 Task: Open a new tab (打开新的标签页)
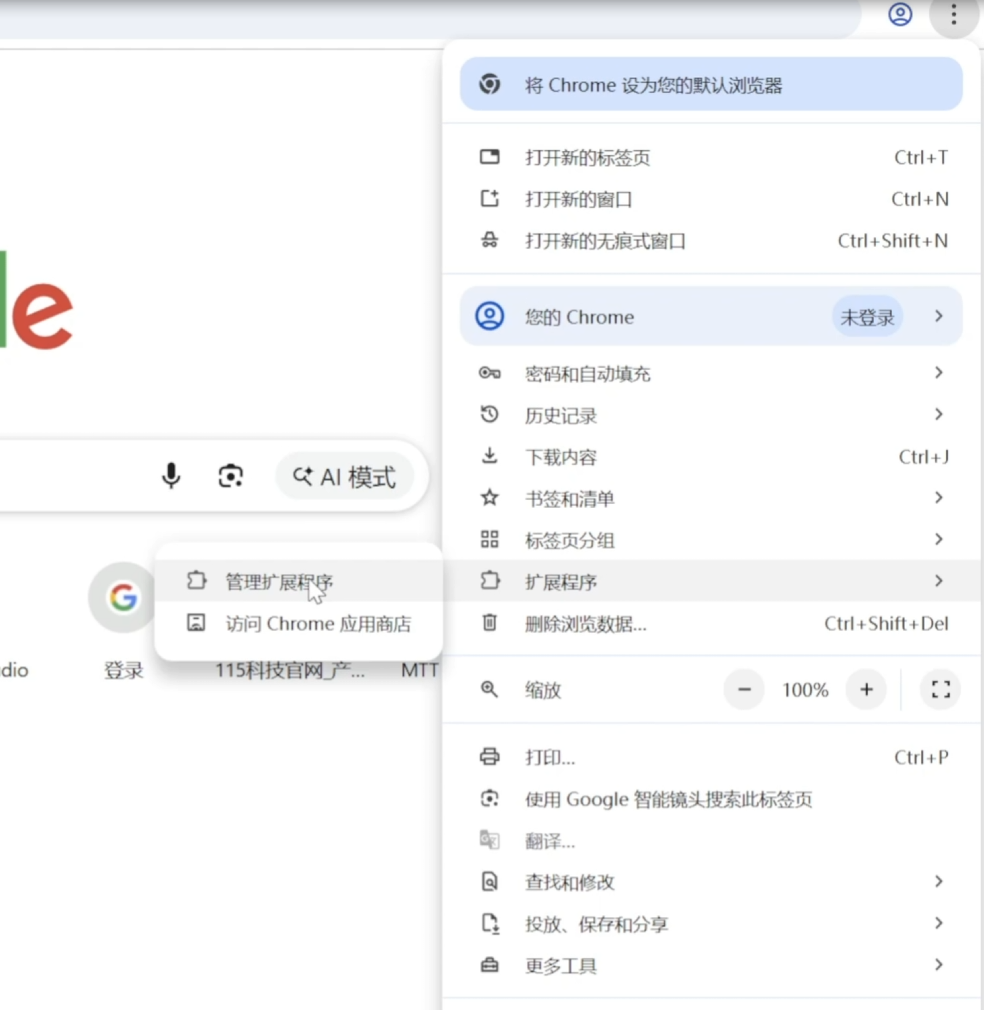(711, 158)
